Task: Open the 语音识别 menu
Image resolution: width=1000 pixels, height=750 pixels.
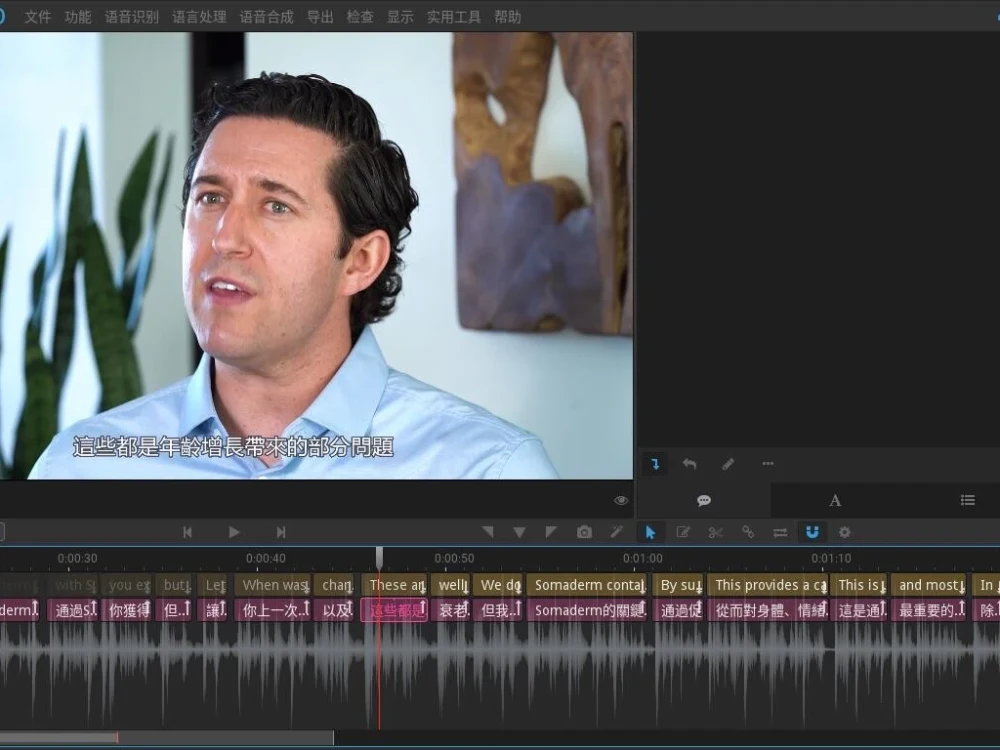Action: click(131, 17)
